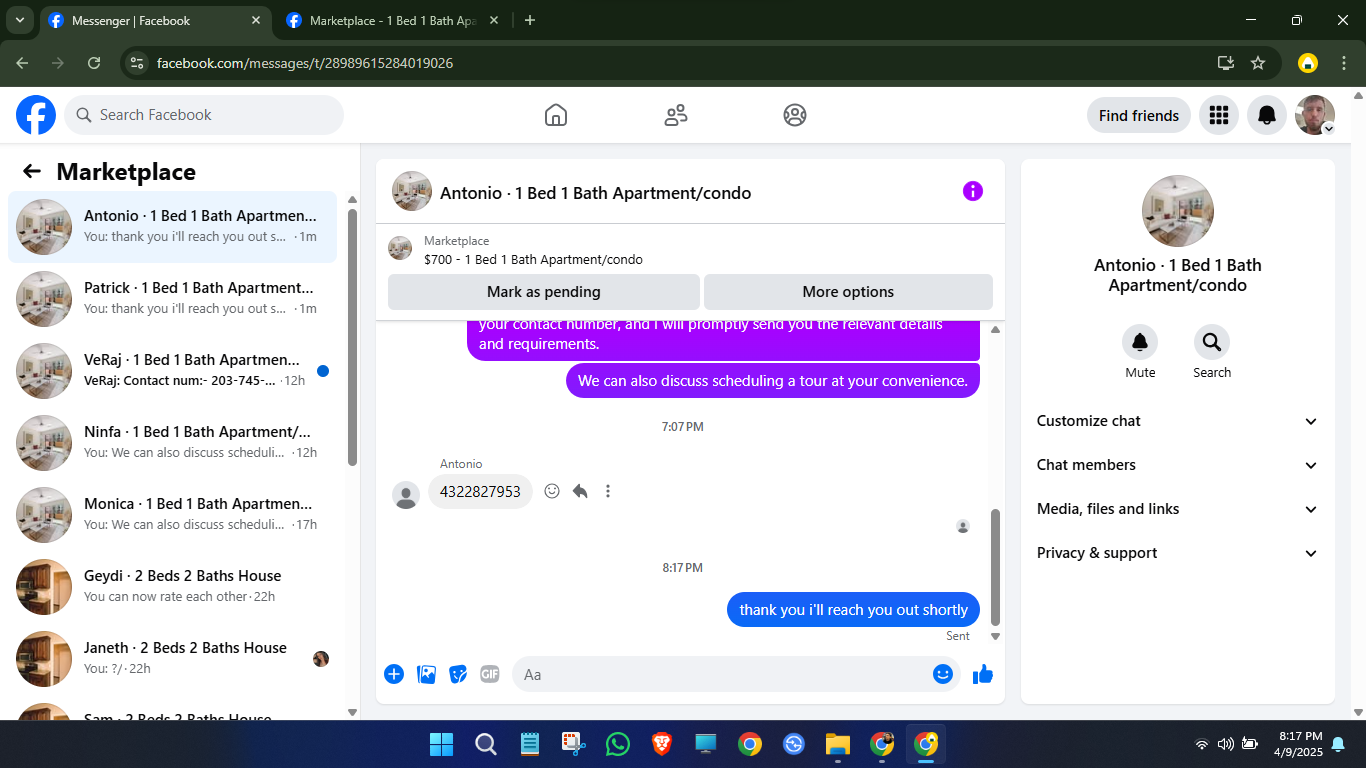Switch to the Marketplace browser tab
1366x768 pixels.
tap(390, 20)
